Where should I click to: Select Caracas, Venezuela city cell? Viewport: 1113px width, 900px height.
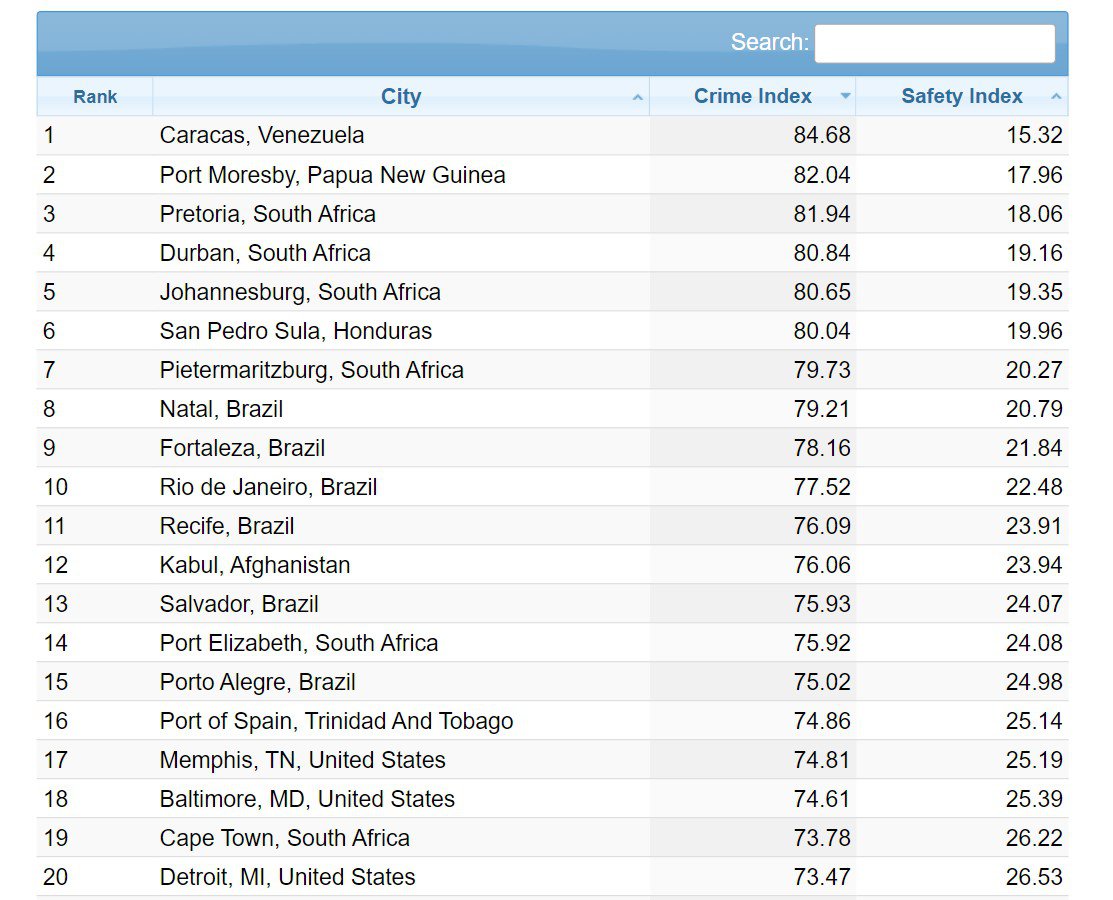coord(401,135)
